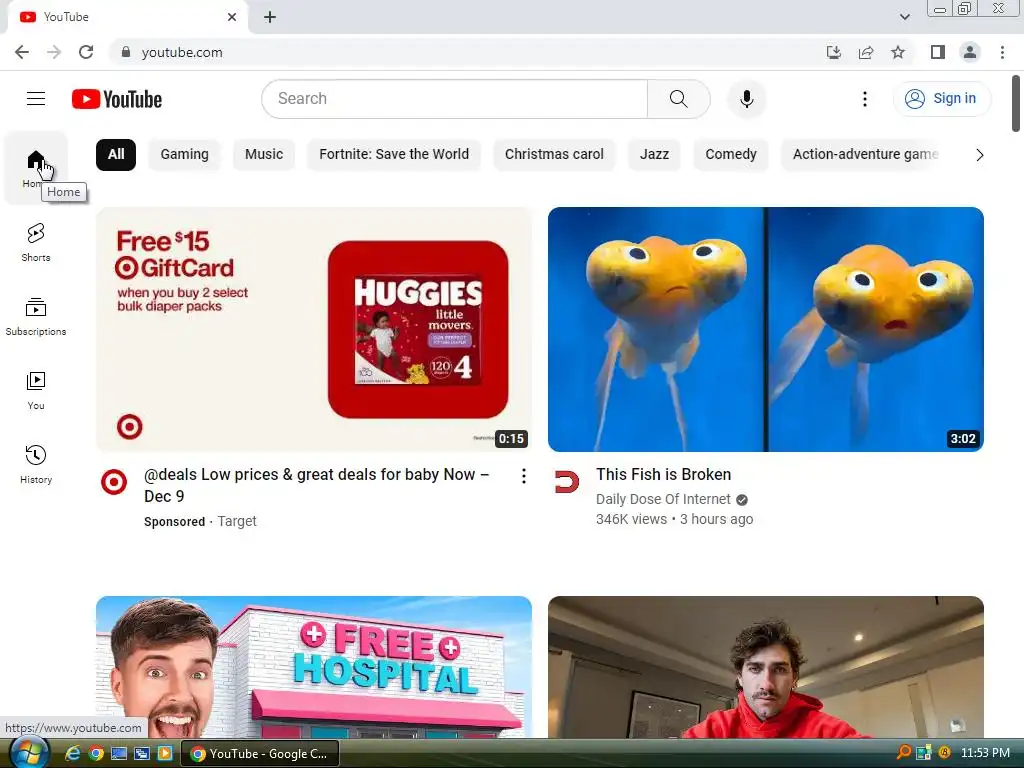Open Chrome three-dot menu

(x=1002, y=52)
